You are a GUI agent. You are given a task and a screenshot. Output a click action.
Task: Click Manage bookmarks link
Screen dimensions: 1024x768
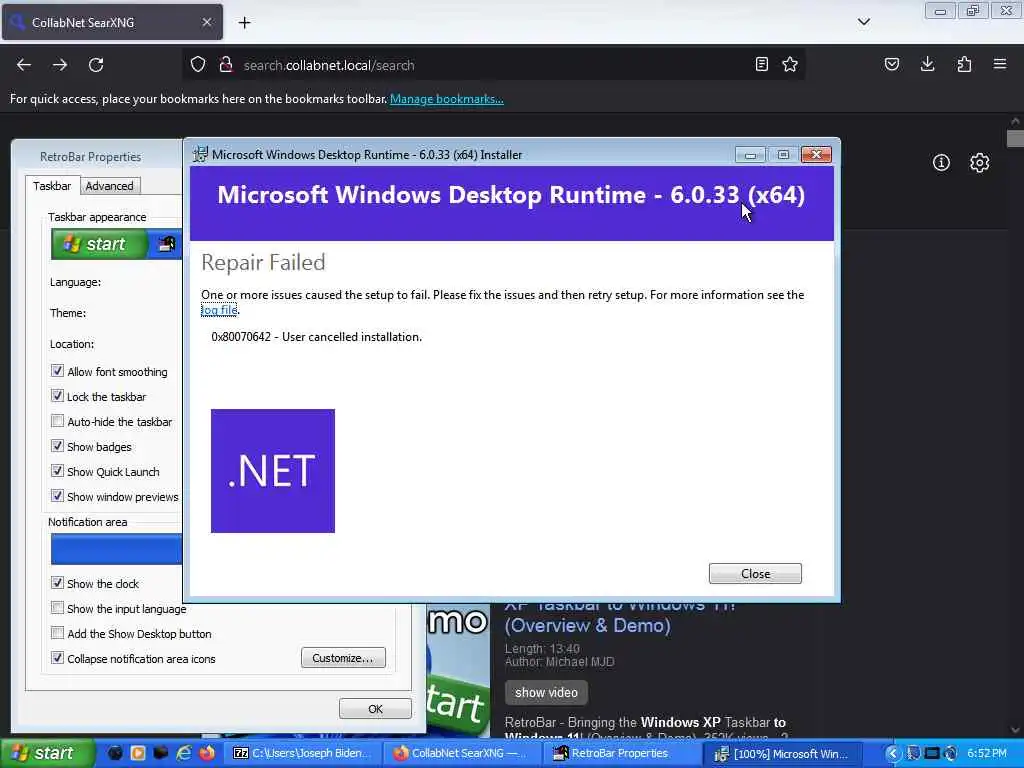447,99
